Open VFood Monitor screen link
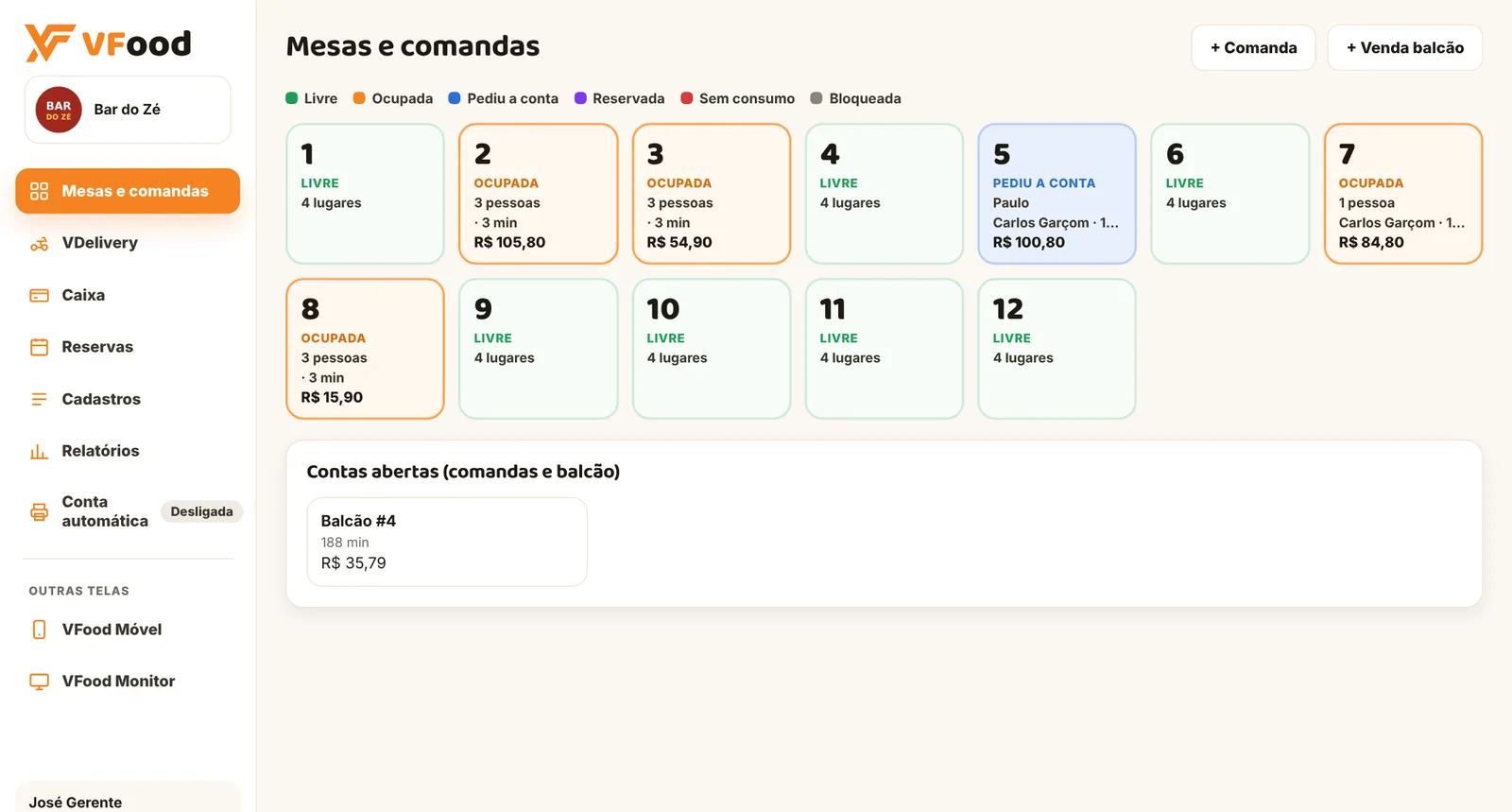 [x=128, y=682]
